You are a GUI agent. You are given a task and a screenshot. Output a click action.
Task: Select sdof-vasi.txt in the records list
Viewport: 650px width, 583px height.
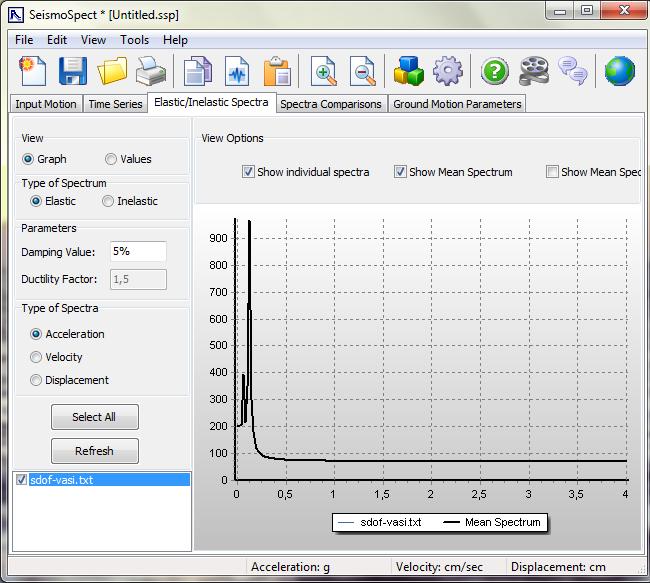click(109, 480)
